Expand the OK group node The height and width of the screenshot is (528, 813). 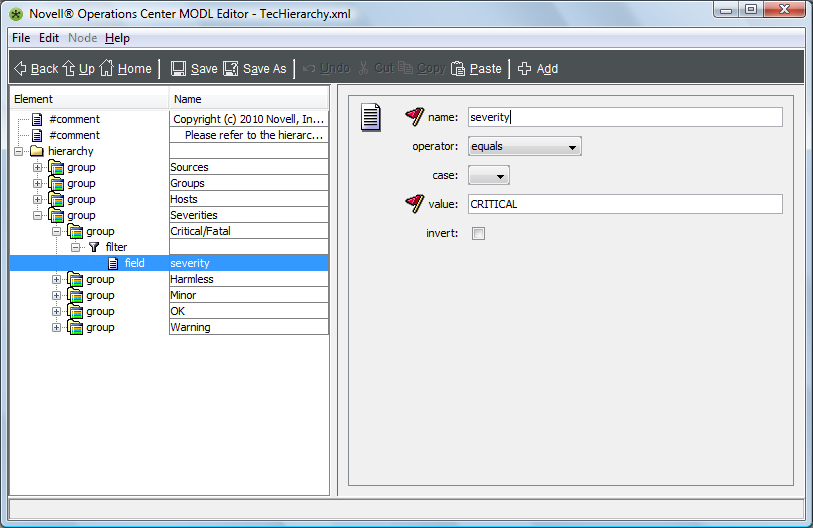pyautogui.click(x=57, y=311)
